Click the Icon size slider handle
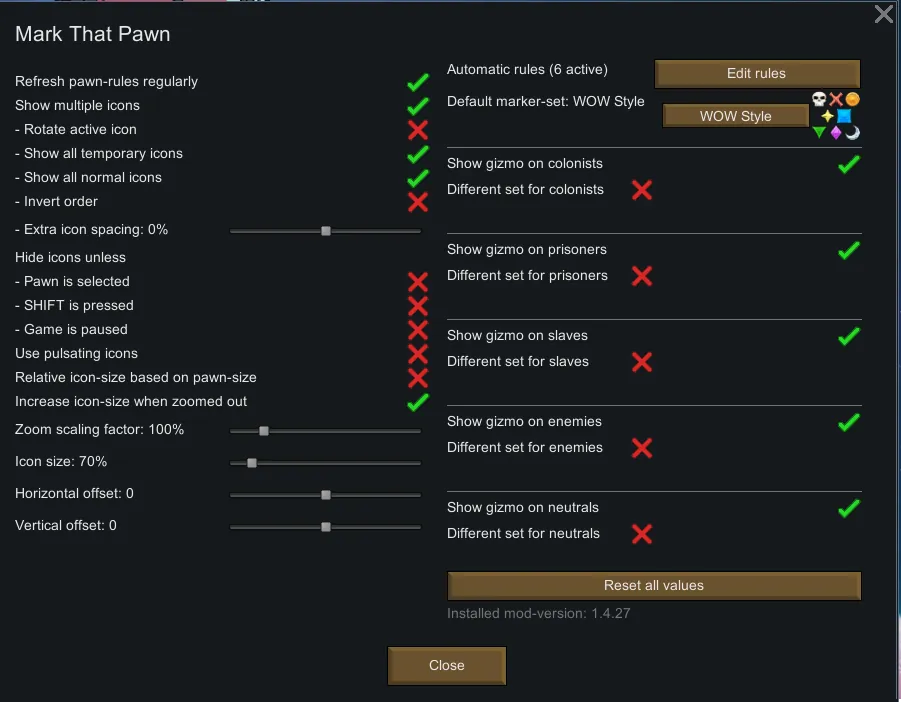Image resolution: width=901 pixels, height=702 pixels. pyautogui.click(x=252, y=463)
